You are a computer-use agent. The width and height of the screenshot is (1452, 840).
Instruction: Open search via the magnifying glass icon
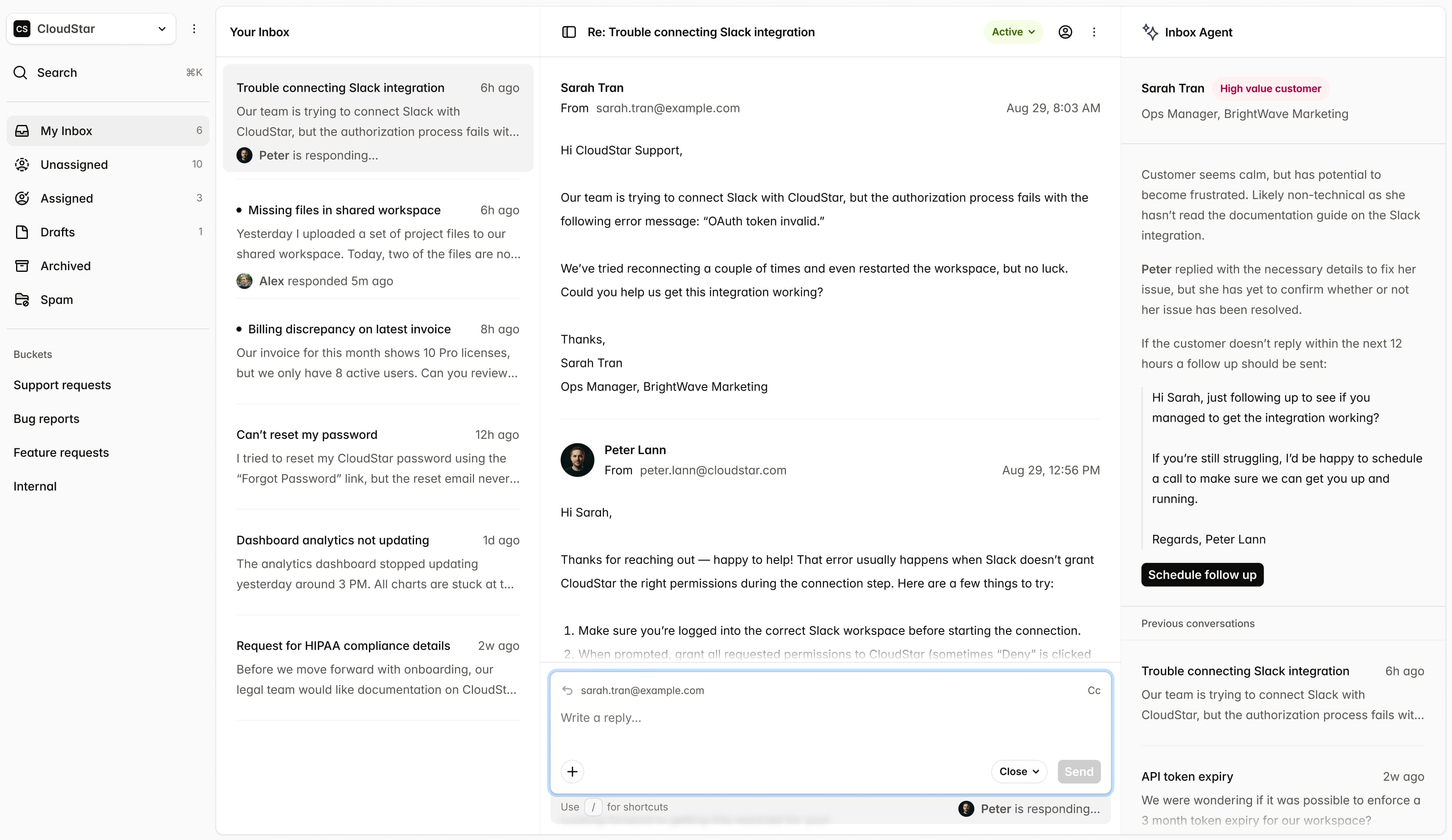[21, 73]
